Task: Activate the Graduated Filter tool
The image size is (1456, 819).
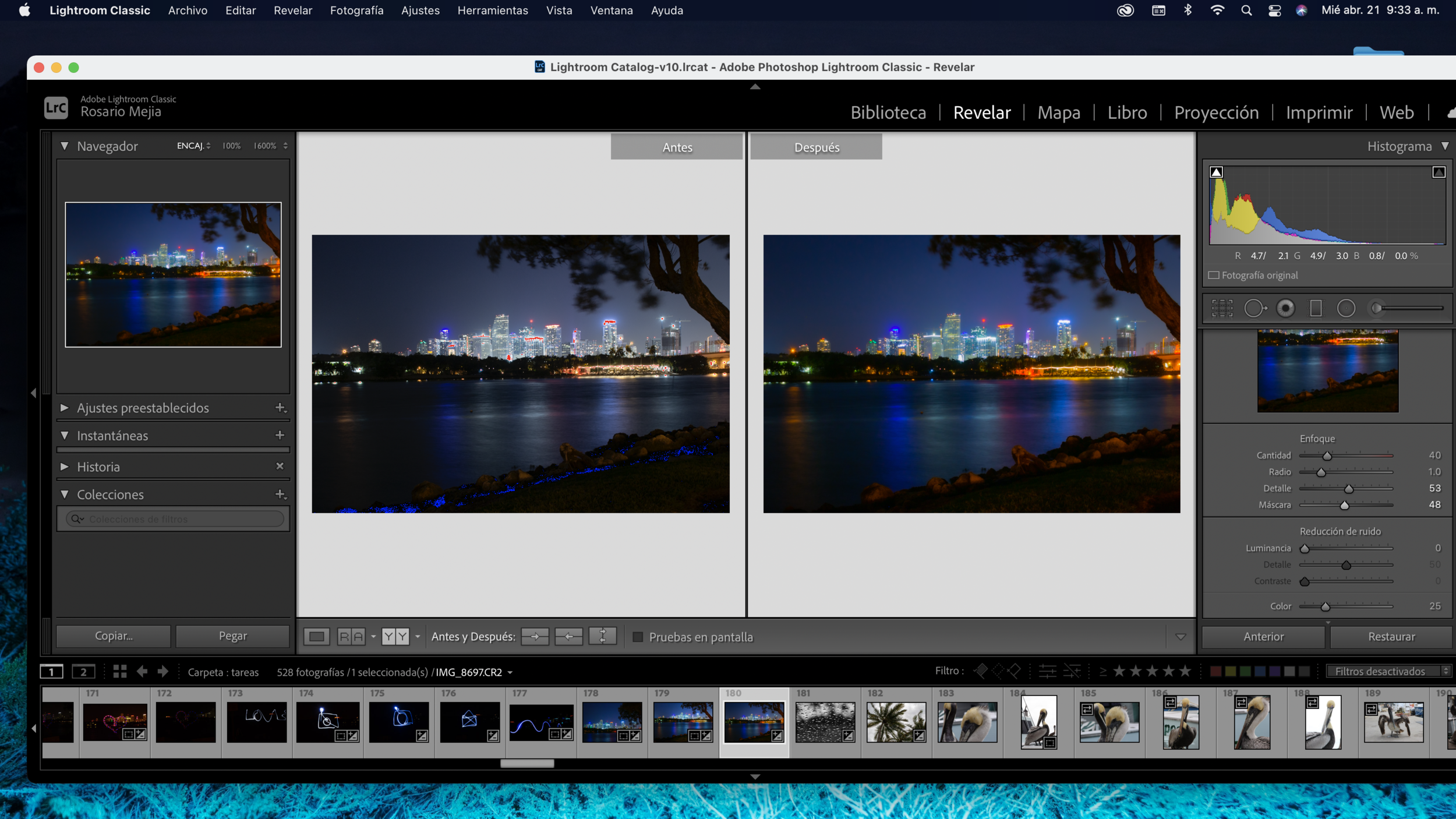Action: coord(1315,308)
